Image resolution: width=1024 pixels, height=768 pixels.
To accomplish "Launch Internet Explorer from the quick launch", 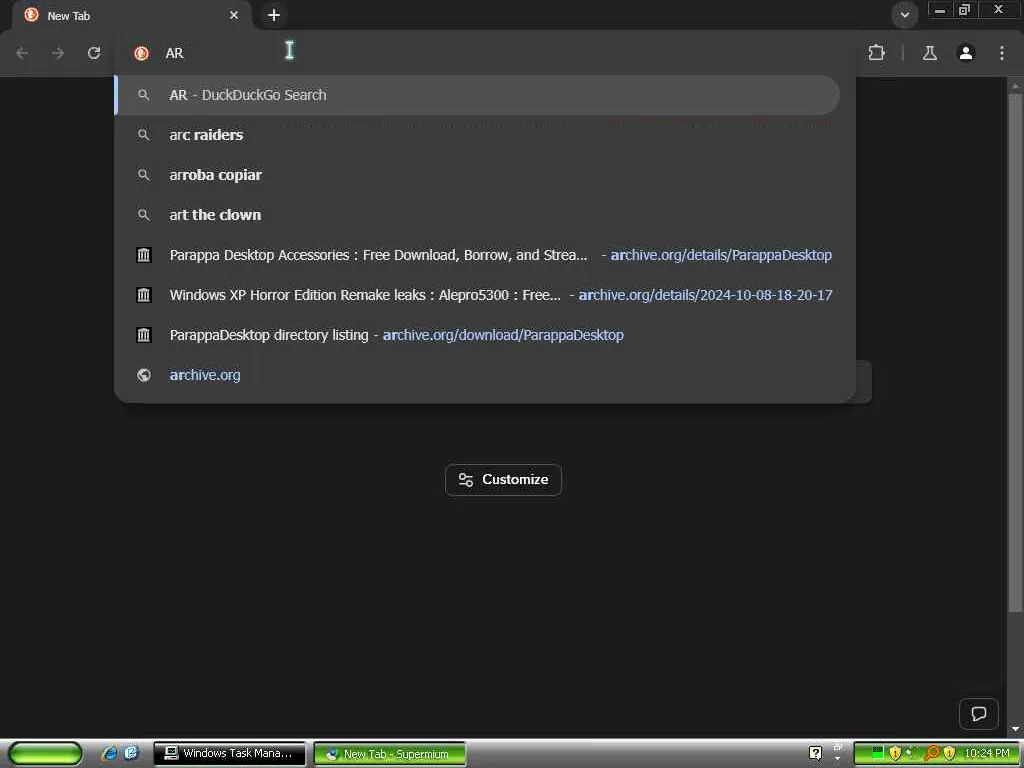I will point(109,754).
